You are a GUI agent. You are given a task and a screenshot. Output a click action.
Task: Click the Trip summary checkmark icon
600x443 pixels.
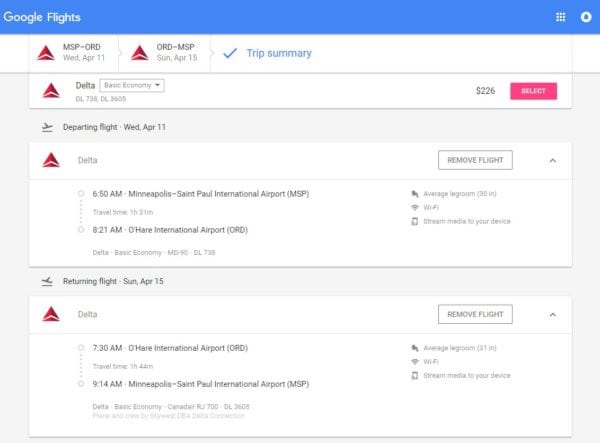[x=230, y=53]
